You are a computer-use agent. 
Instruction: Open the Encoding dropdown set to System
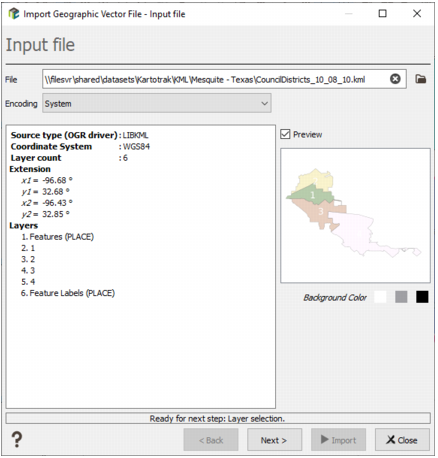coord(157,103)
